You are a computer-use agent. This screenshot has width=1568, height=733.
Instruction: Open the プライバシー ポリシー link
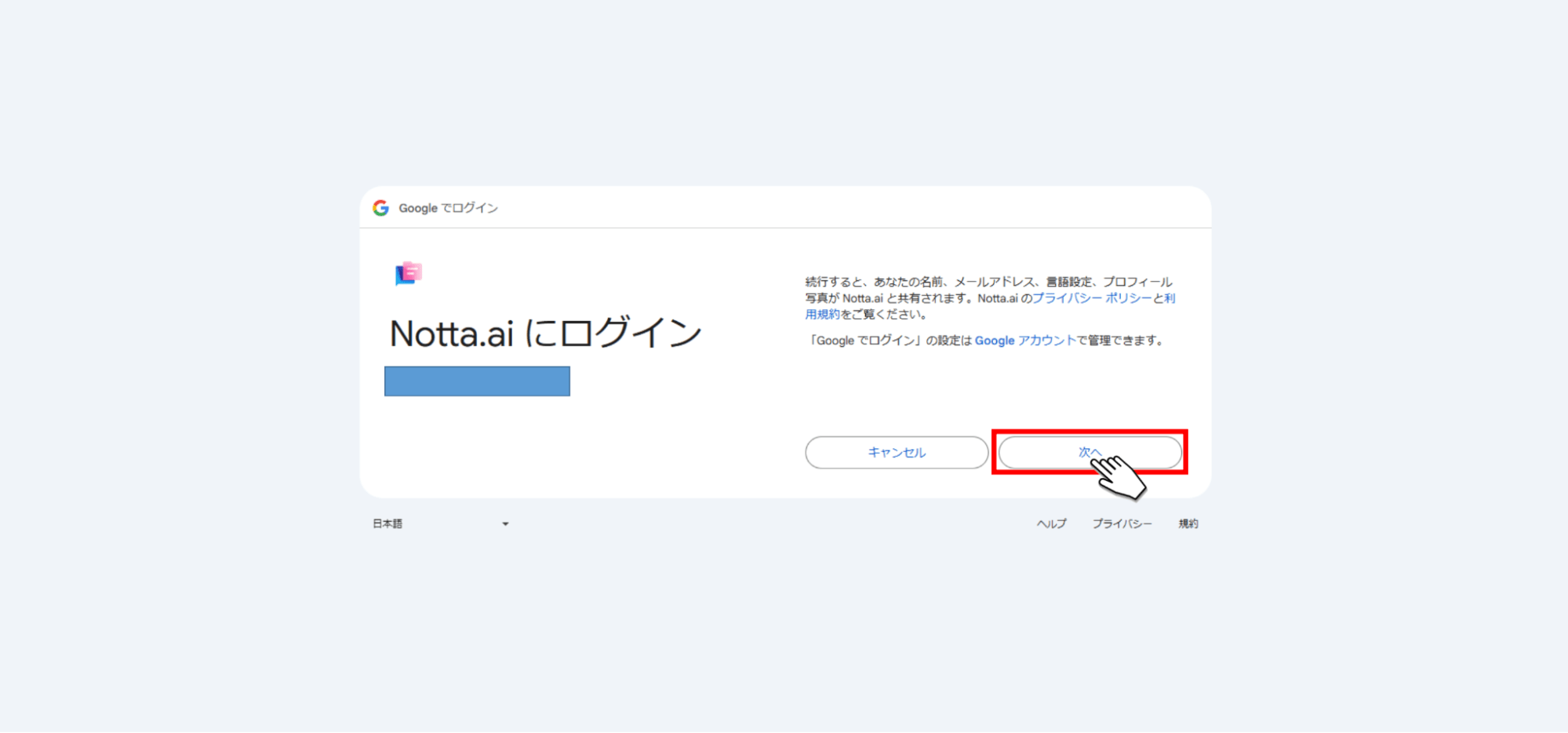[x=1092, y=298]
